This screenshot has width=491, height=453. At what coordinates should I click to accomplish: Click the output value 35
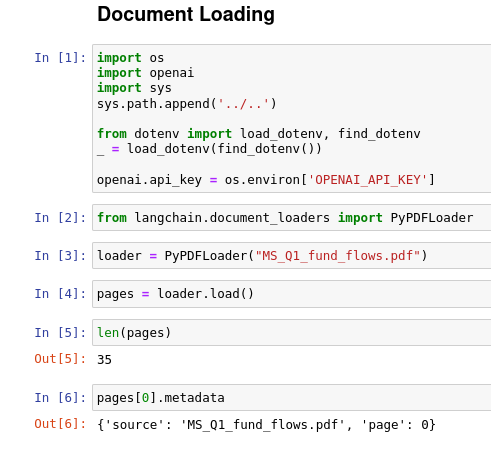(104, 360)
